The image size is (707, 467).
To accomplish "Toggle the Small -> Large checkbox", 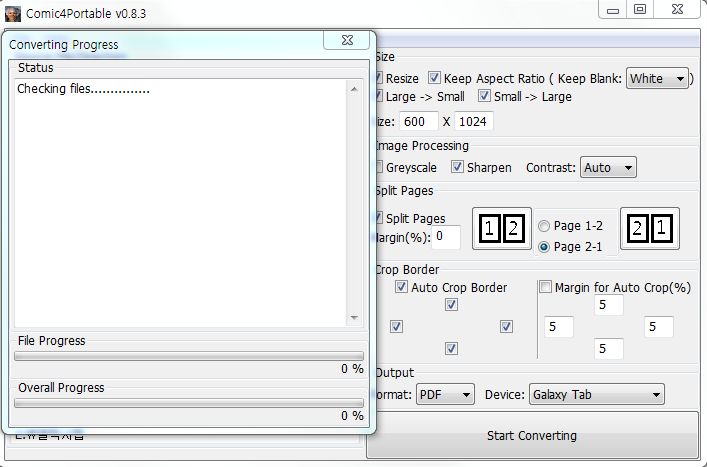I will coord(484,96).
